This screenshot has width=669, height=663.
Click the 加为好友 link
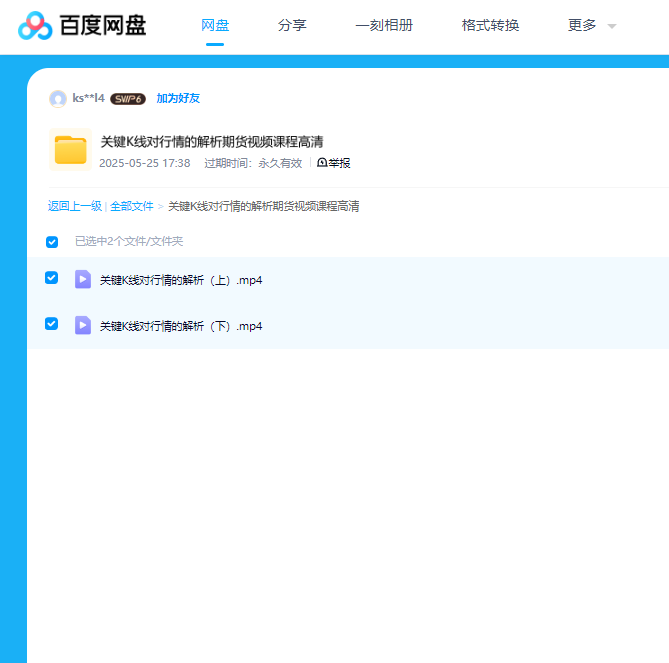click(178, 98)
